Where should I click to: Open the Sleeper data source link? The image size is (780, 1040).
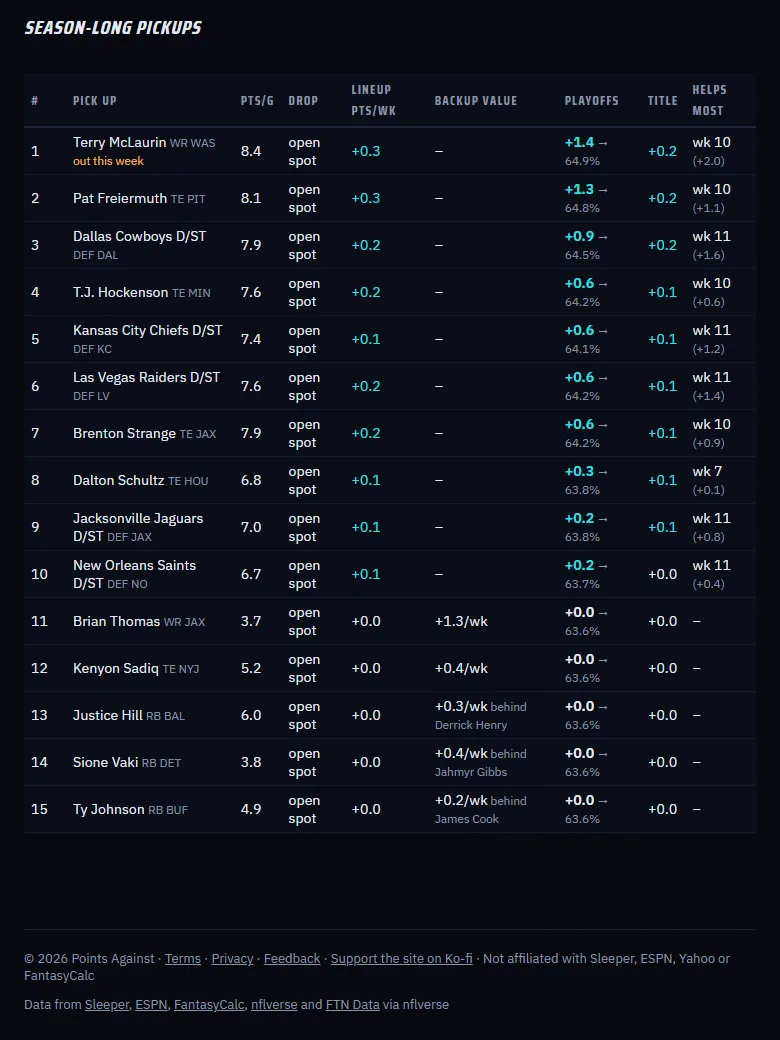107,1004
